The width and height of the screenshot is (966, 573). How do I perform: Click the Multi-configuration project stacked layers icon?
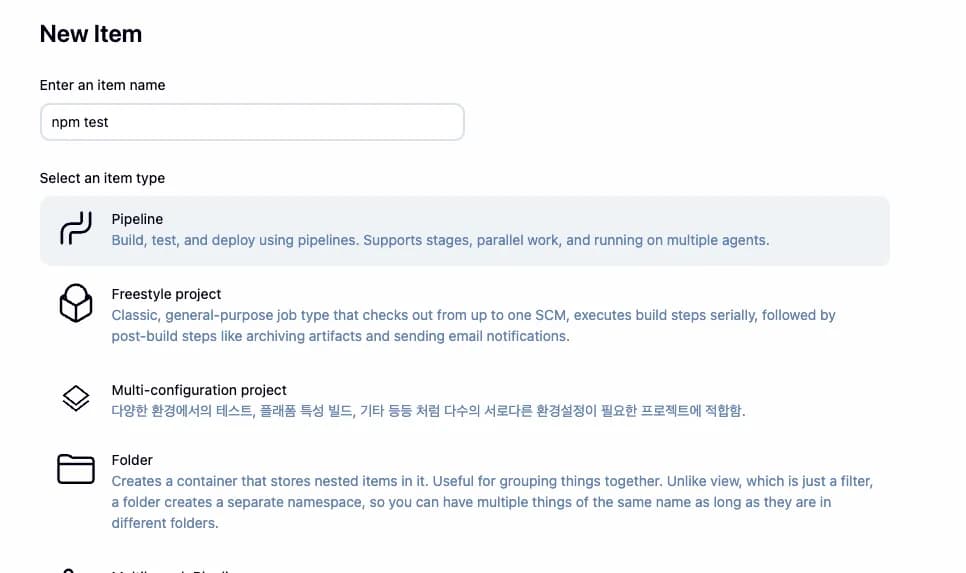point(76,398)
